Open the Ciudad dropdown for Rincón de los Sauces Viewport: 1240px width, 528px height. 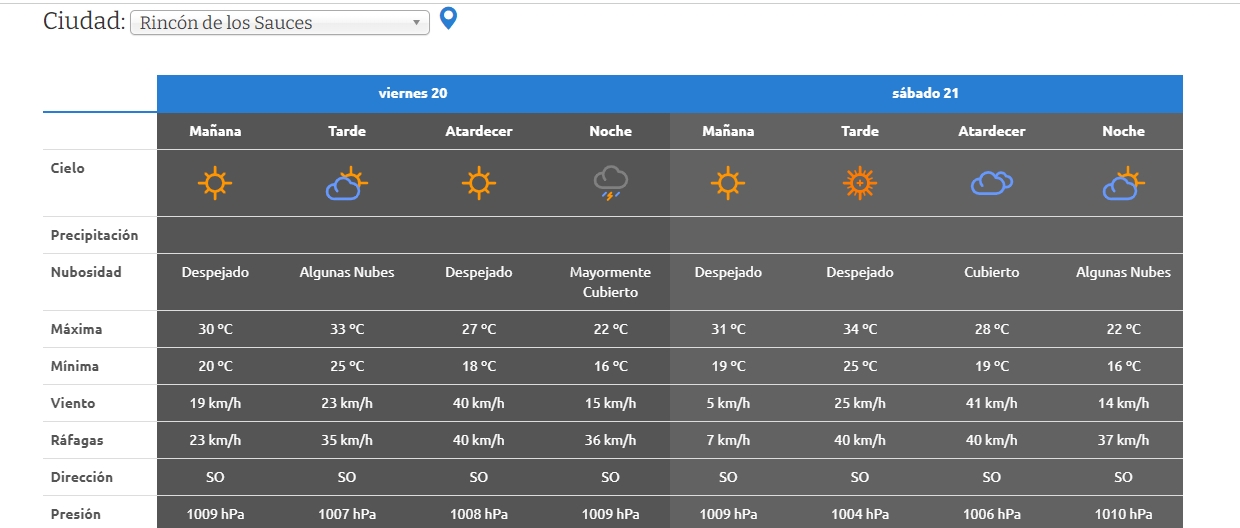point(280,23)
